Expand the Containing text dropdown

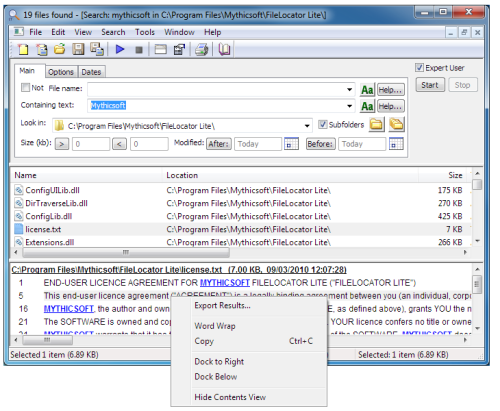pos(349,106)
